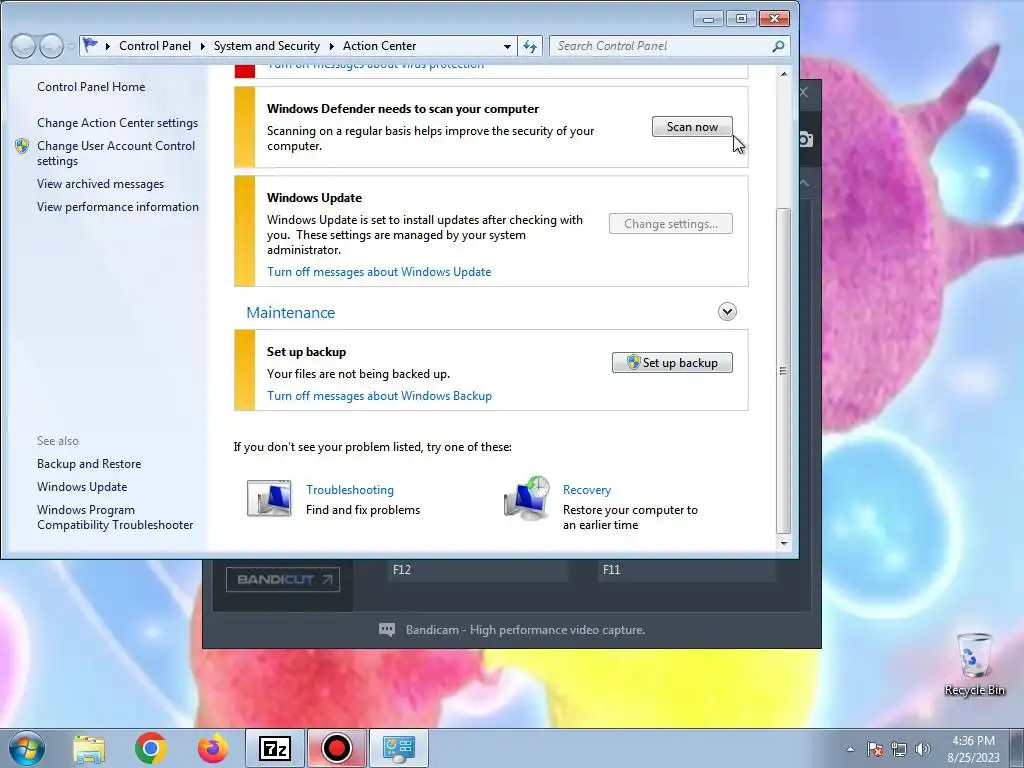Open Backup and Restore under See also
The width and height of the screenshot is (1024, 768).
coord(89,464)
